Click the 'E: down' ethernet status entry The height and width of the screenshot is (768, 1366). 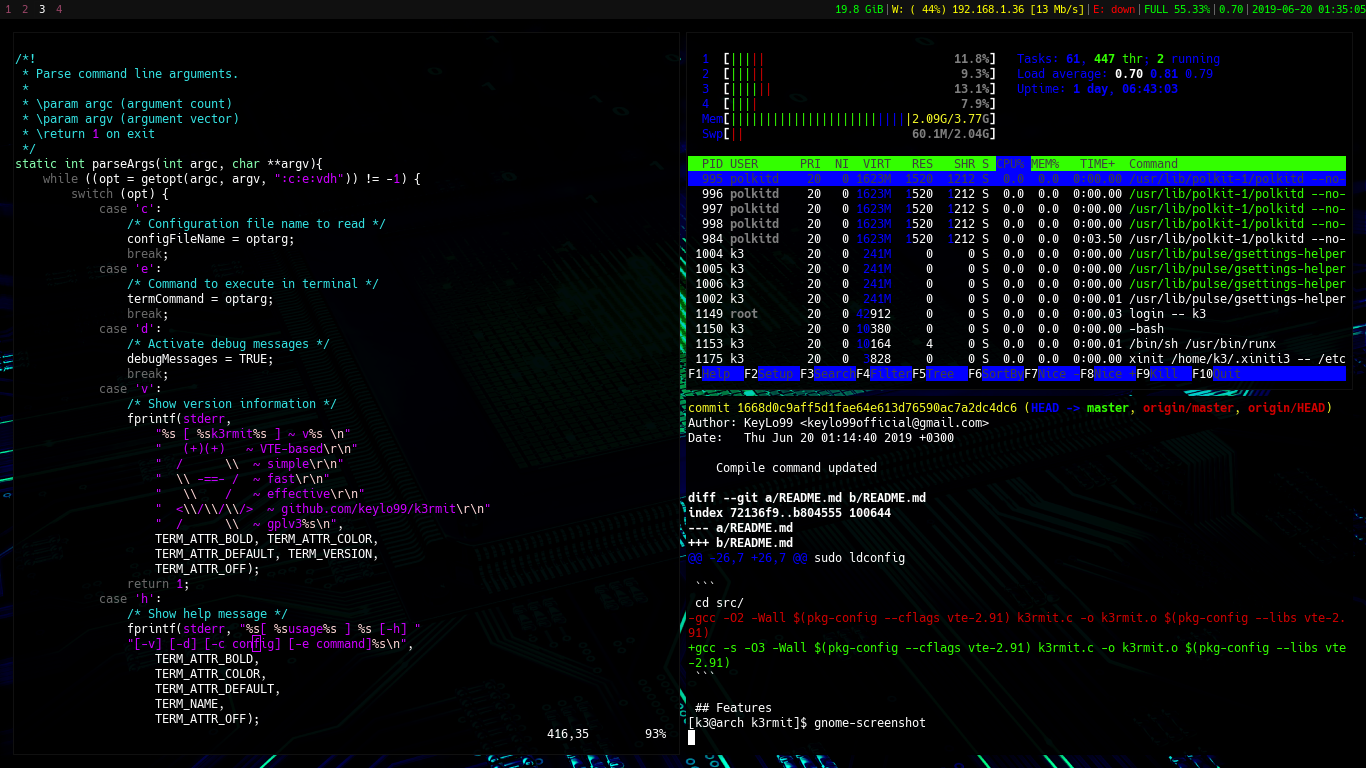1114,9
